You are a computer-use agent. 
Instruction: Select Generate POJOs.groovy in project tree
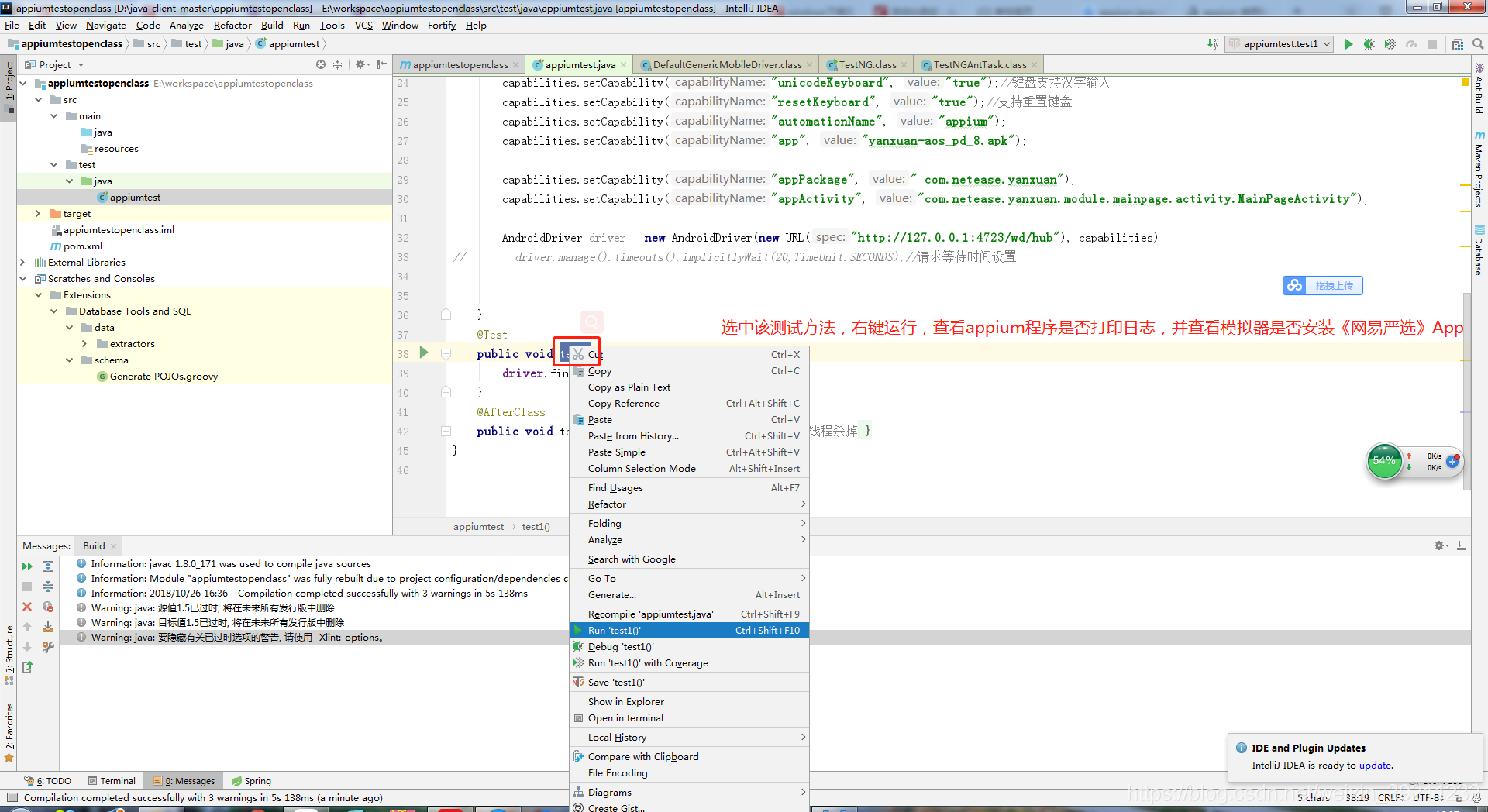click(164, 377)
